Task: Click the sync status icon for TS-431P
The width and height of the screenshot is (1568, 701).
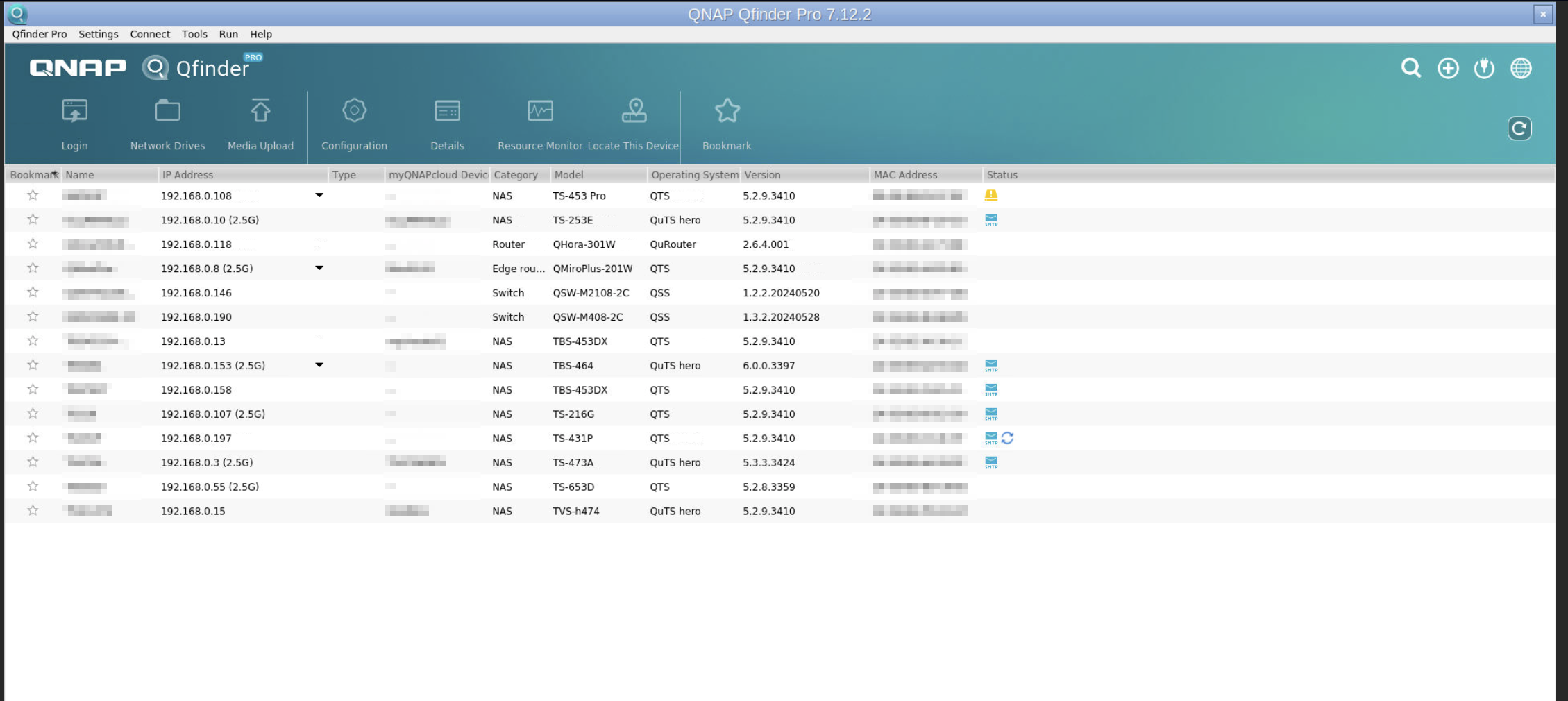Action: tap(1008, 438)
